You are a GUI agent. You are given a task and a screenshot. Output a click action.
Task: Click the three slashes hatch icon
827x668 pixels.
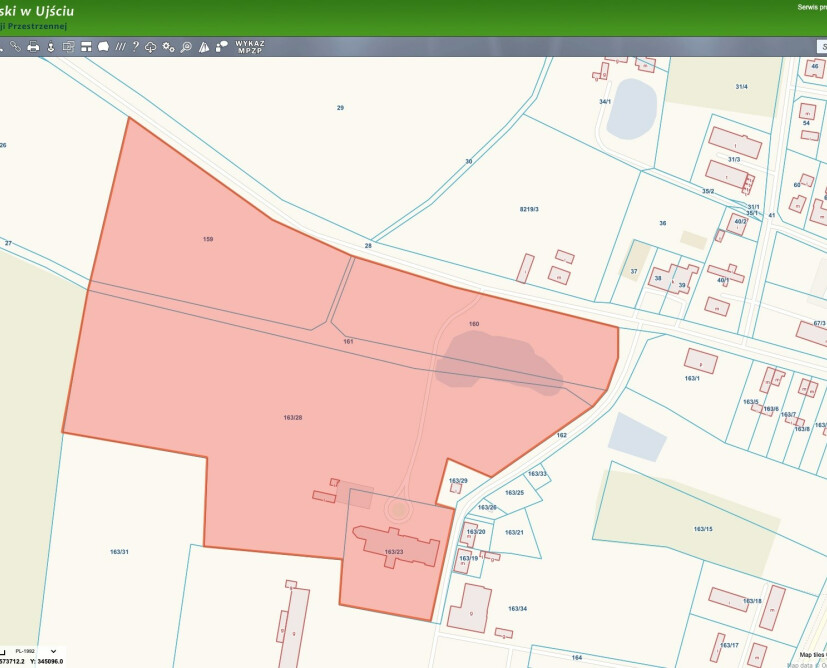(121, 47)
